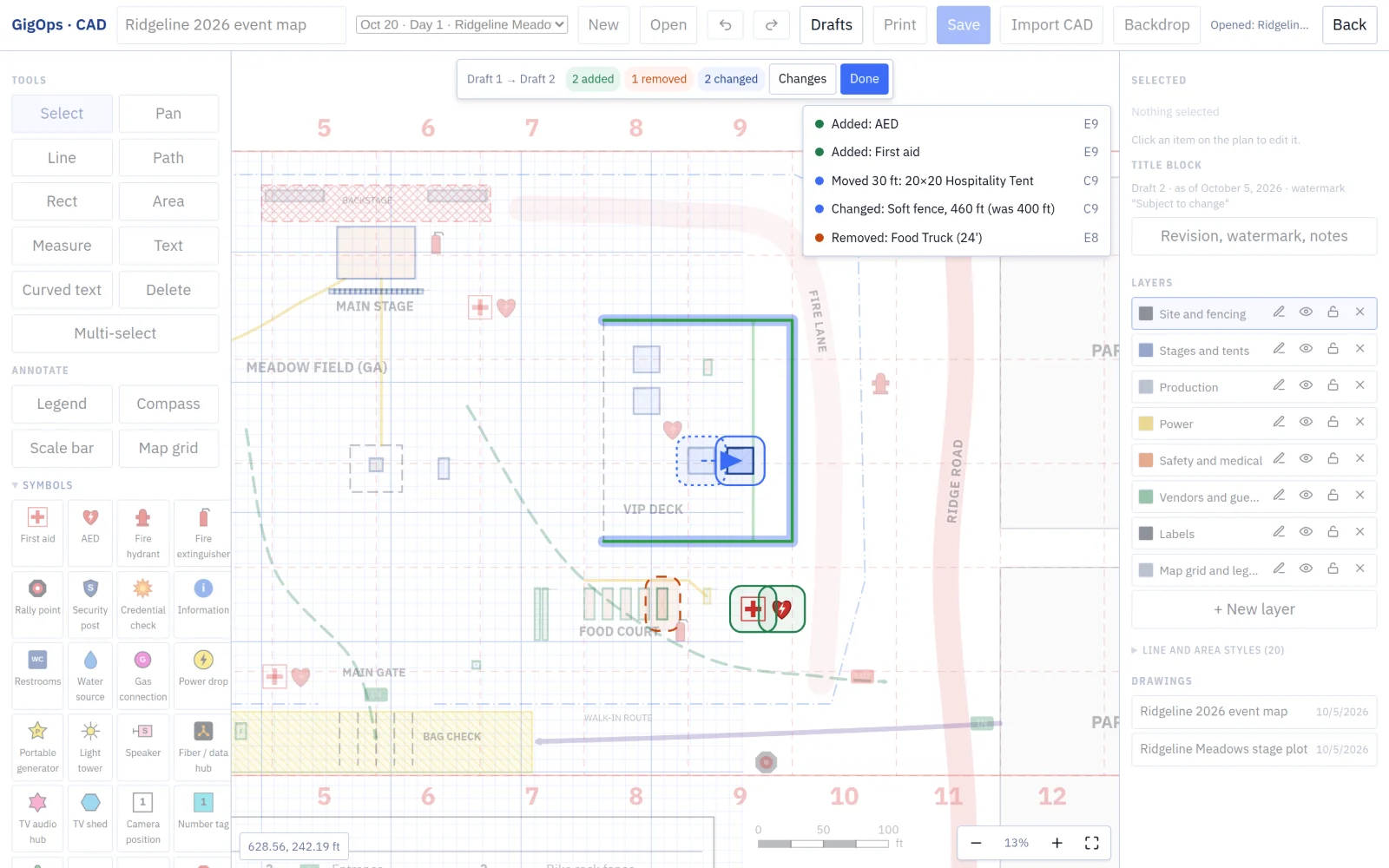The width and height of the screenshot is (1389, 868).
Task: Hide the Stages and tents layer
Action: point(1306,349)
